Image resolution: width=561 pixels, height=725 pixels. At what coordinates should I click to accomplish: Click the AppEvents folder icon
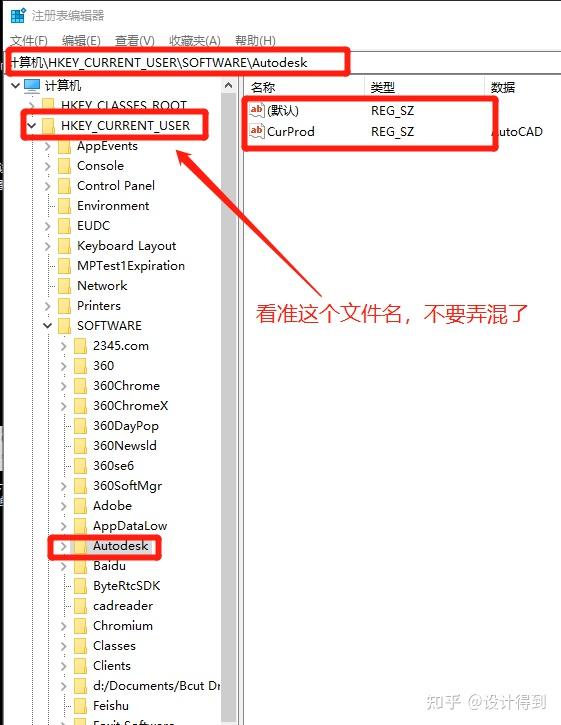(64, 146)
